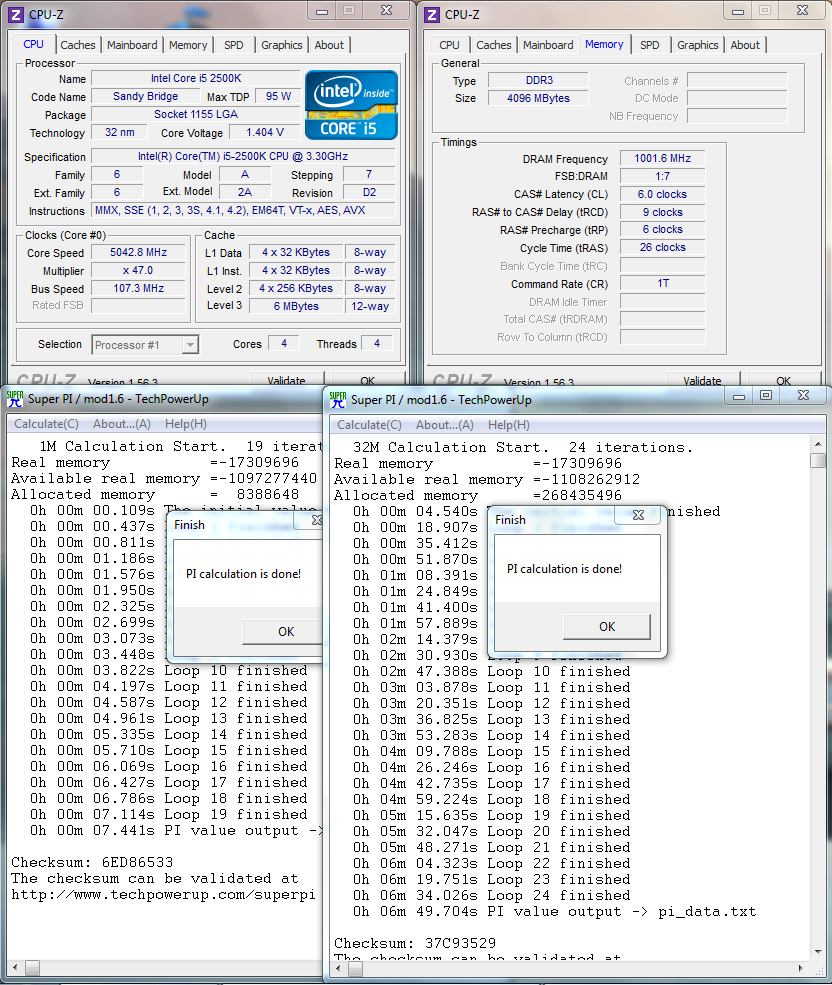
Task: Open Help(H) menu in the 1M Super PI window
Action: tap(186, 424)
